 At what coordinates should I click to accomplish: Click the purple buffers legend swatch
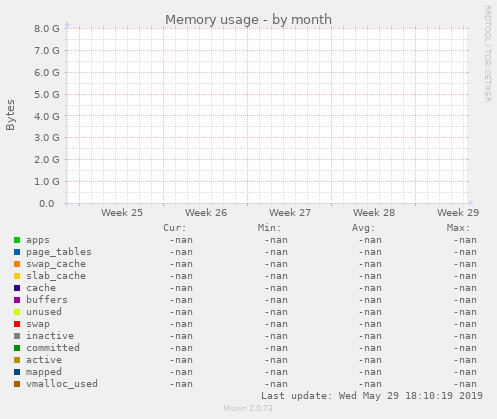(x=17, y=300)
